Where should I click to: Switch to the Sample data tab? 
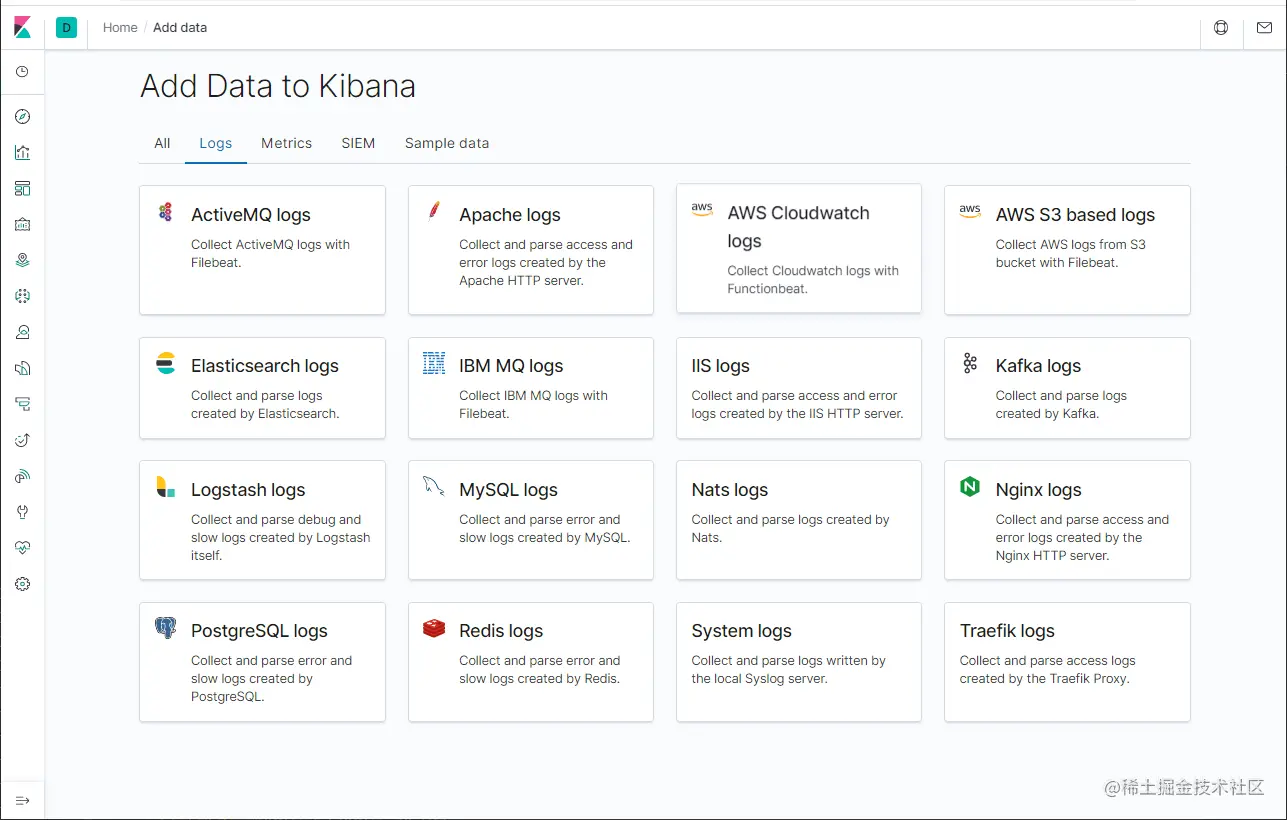click(447, 143)
